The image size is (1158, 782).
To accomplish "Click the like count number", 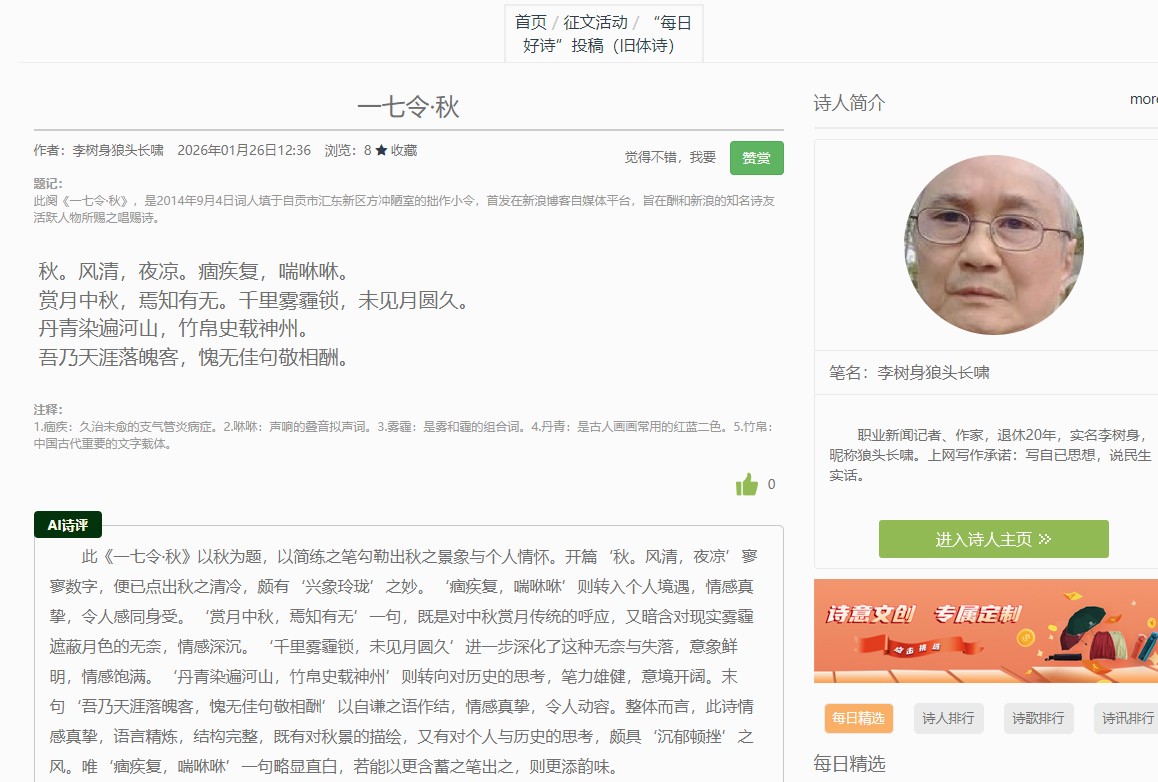I will click(771, 485).
